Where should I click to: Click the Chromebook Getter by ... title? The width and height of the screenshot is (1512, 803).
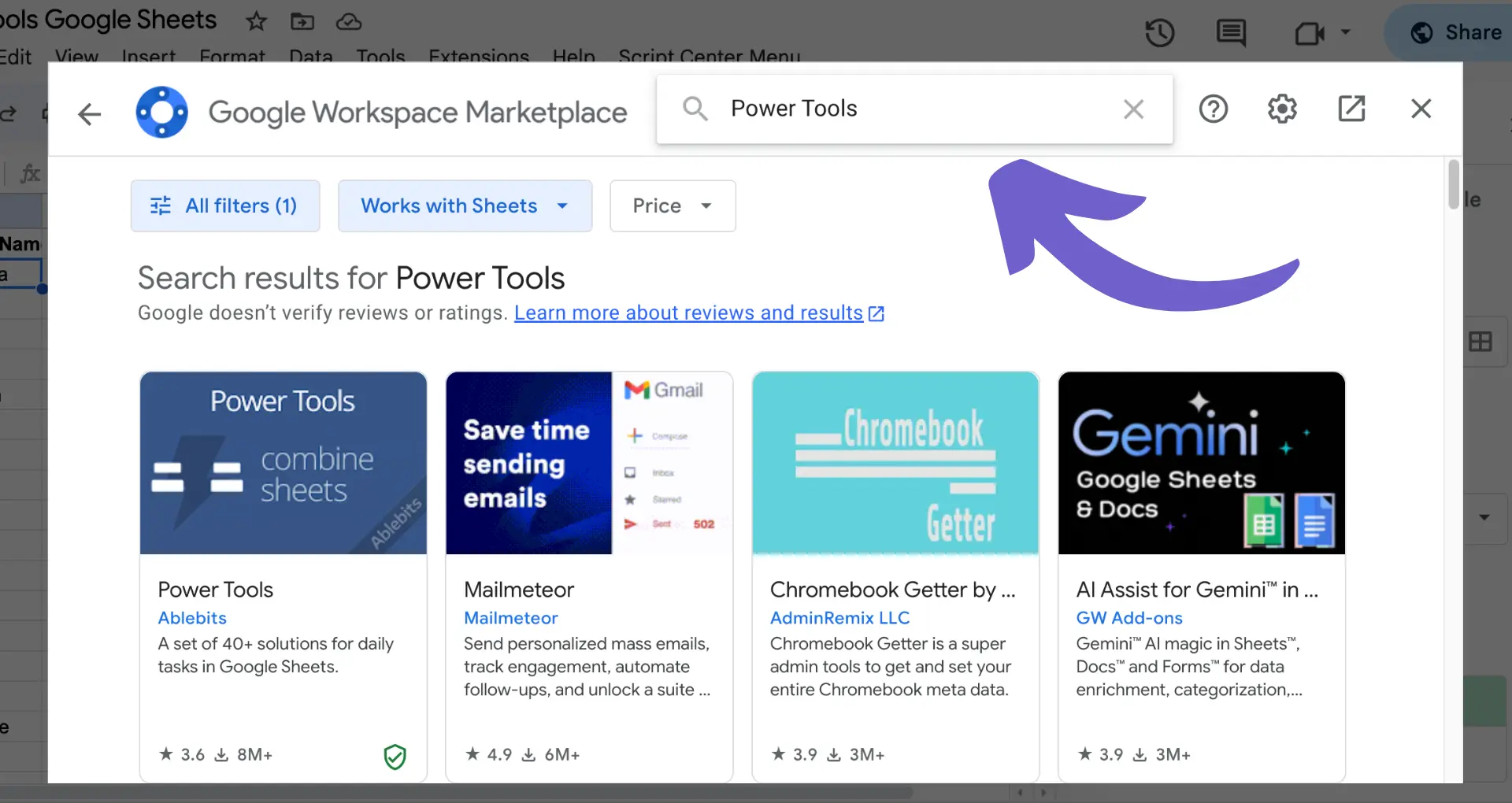pos(893,590)
